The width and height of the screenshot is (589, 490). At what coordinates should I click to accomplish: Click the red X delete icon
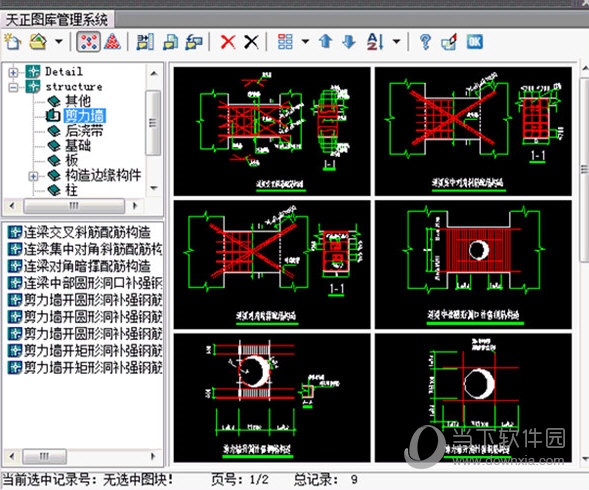[228, 42]
